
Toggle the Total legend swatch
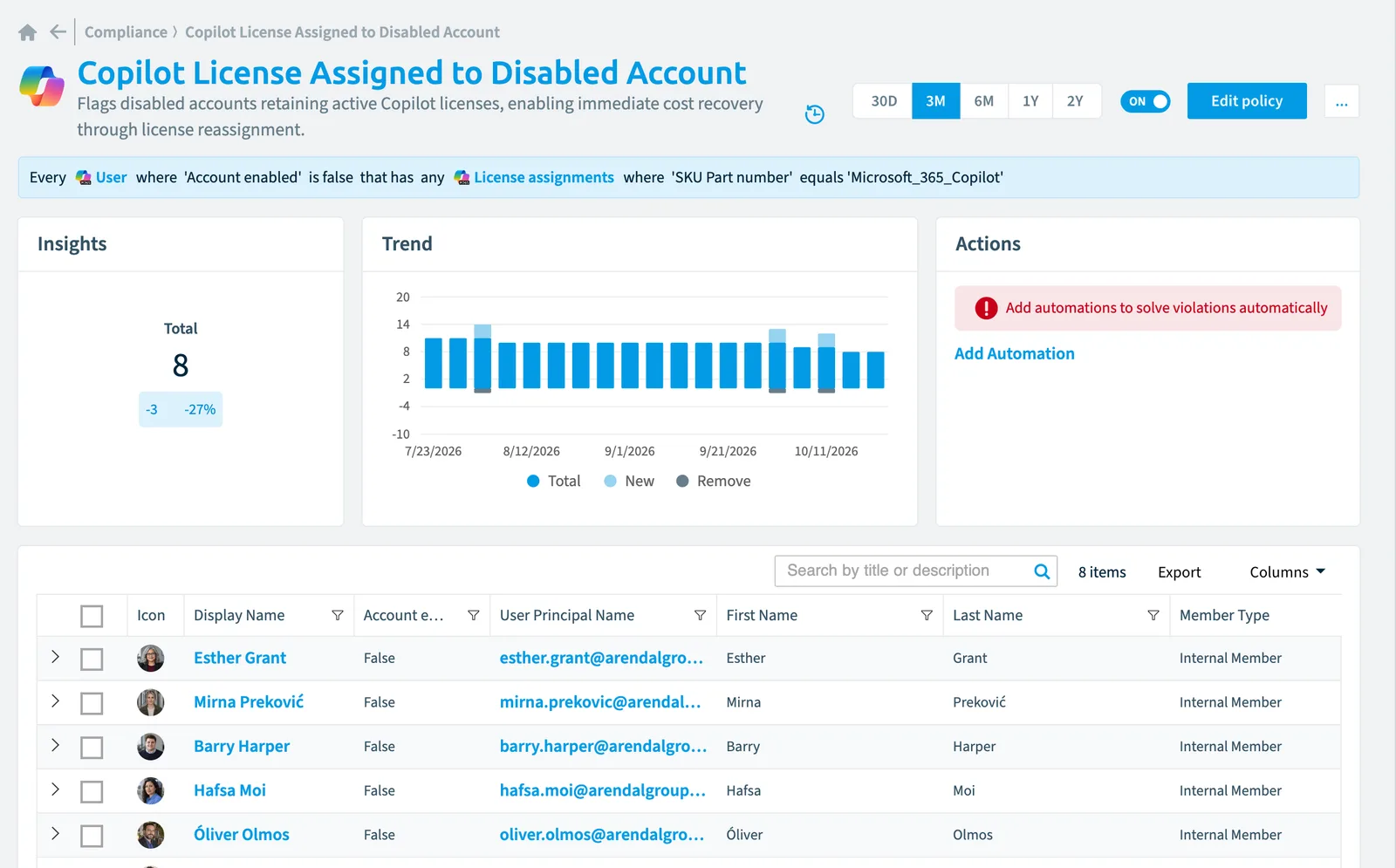click(x=533, y=481)
